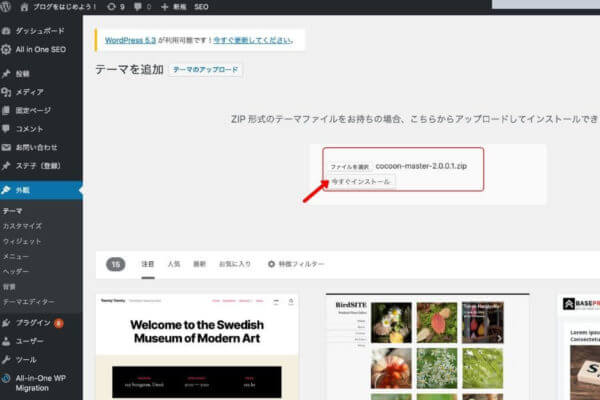Viewport: 600px width, 400px height.
Task: Click the plus new-content icon
Action: point(165,7)
